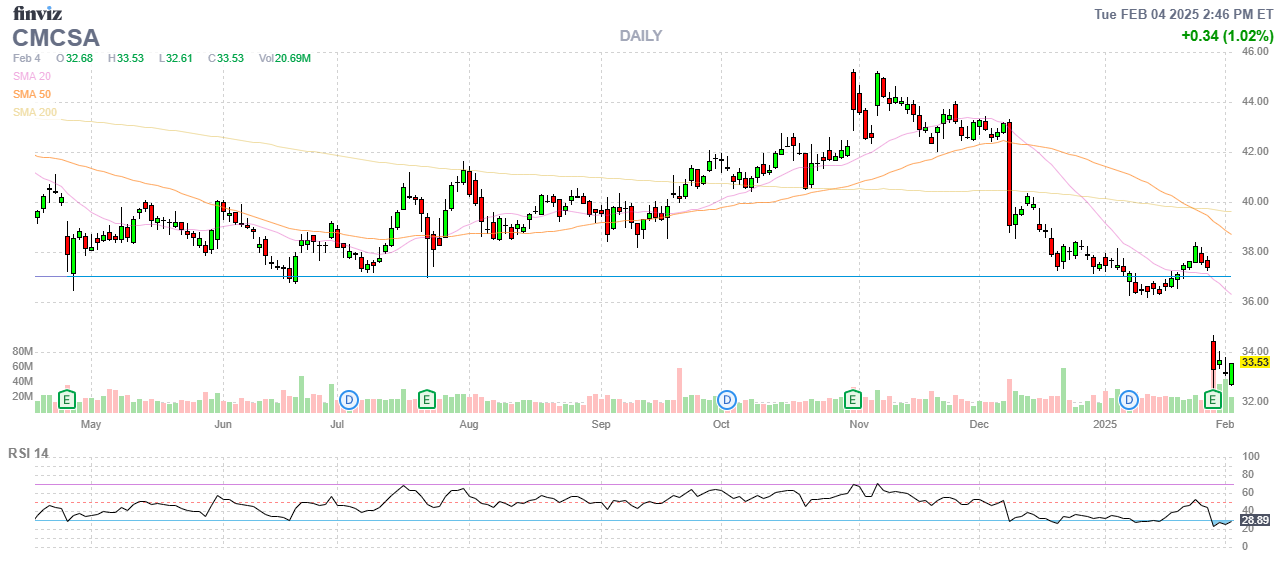Click the CMCSA ticker symbol
The height and width of the screenshot is (562, 1287).
point(56,38)
